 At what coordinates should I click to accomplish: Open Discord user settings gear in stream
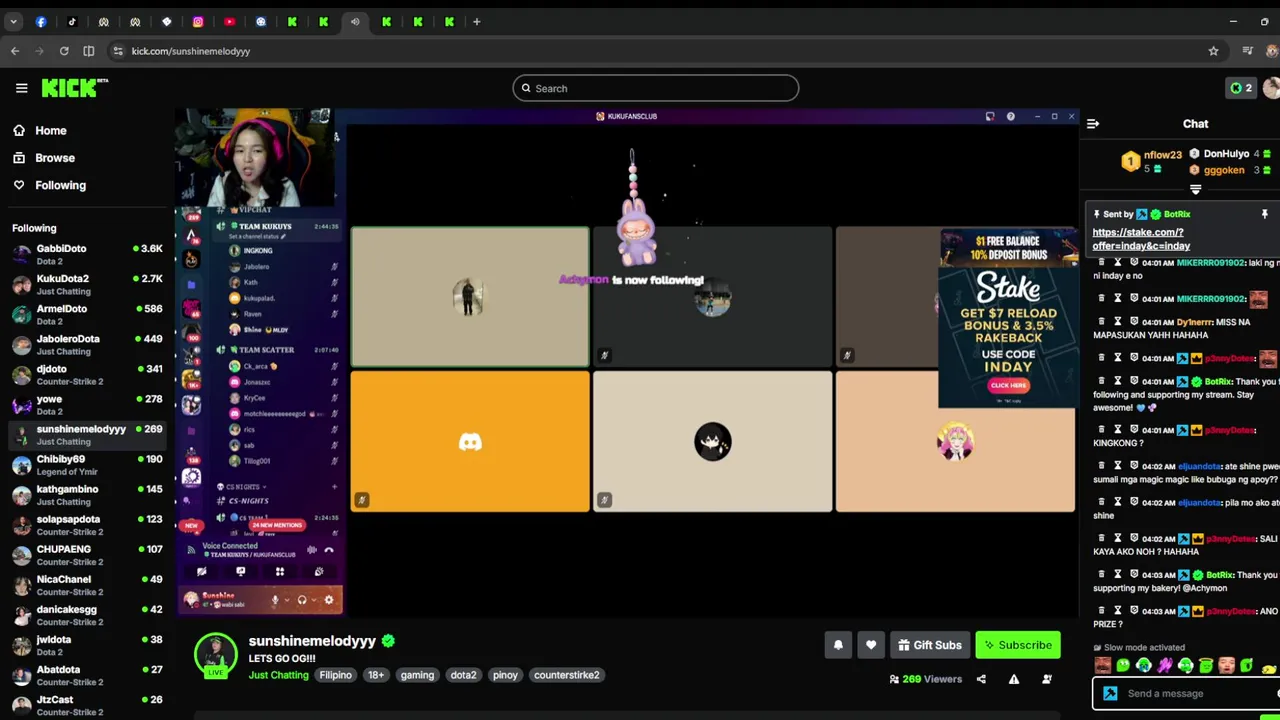pyautogui.click(x=328, y=600)
